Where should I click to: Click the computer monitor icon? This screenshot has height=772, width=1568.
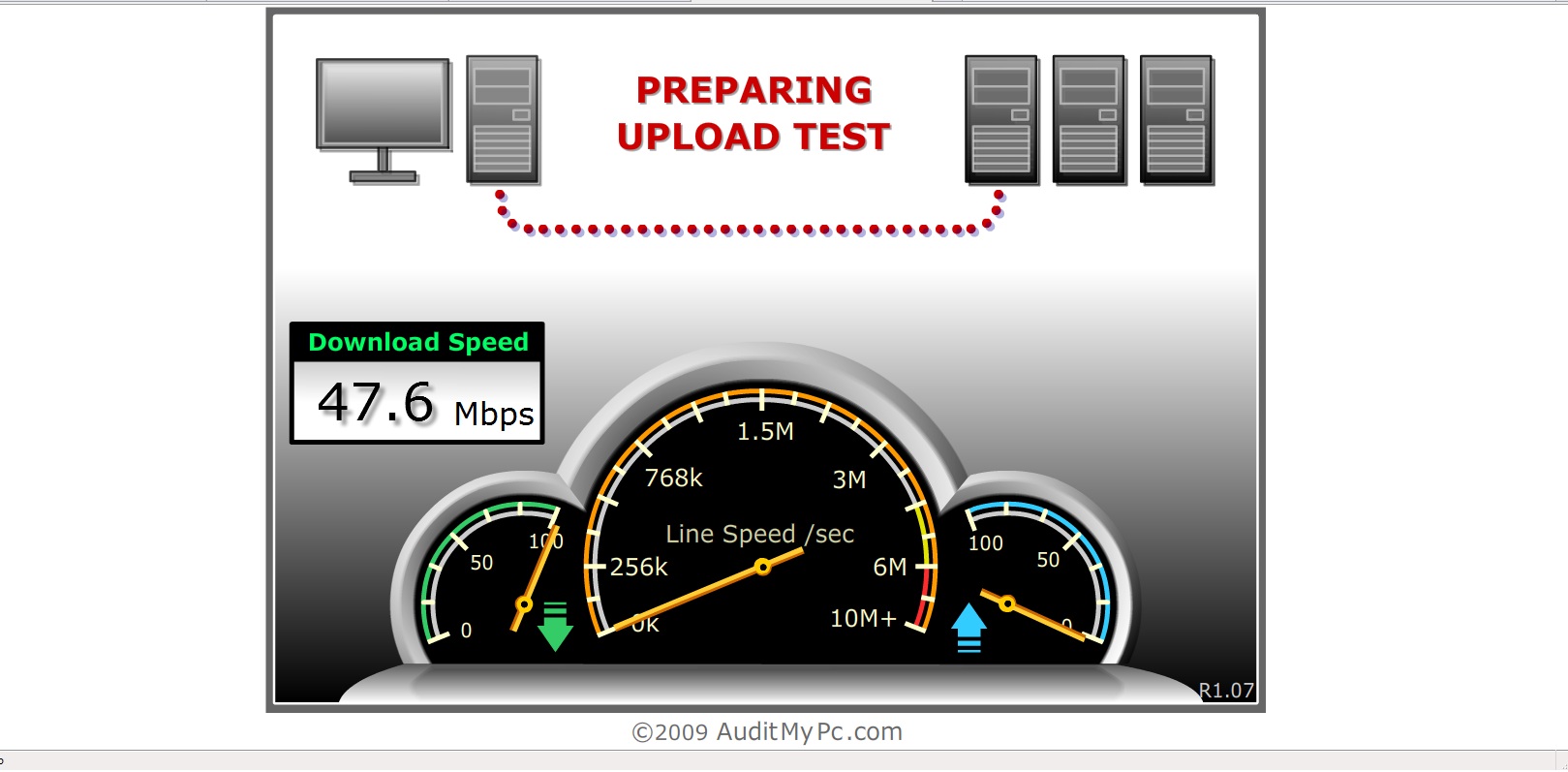tap(384, 120)
